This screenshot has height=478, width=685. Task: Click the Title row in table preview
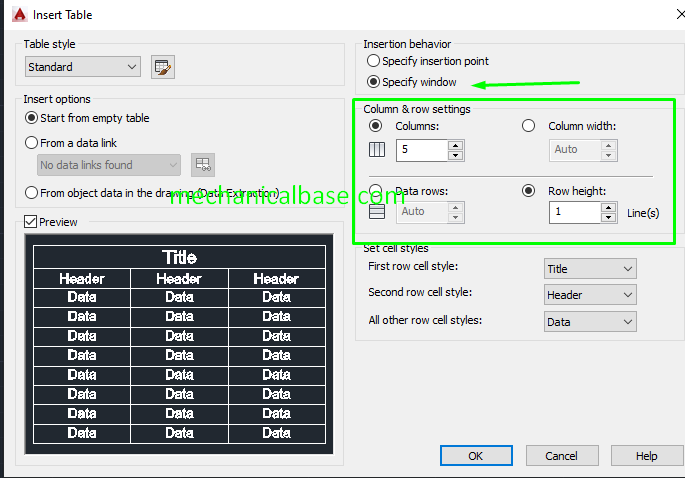[x=179, y=257]
